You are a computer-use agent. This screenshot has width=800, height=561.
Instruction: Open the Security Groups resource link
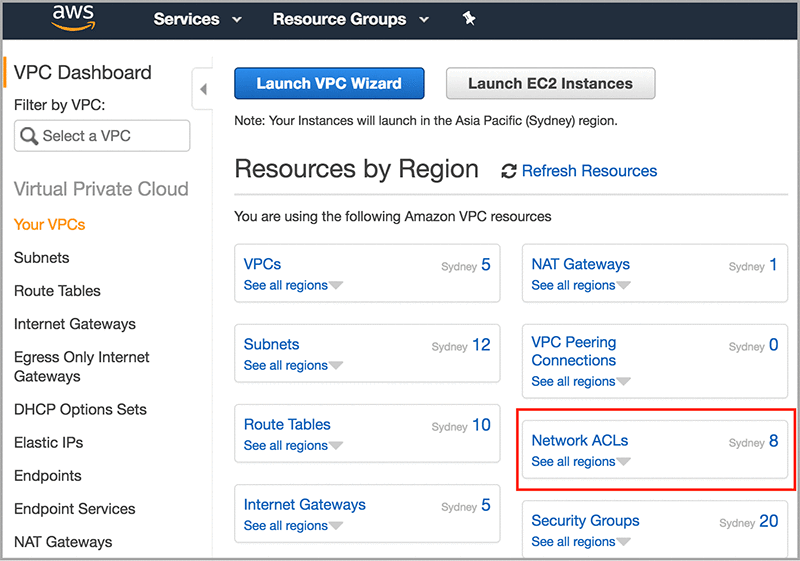pos(585,520)
